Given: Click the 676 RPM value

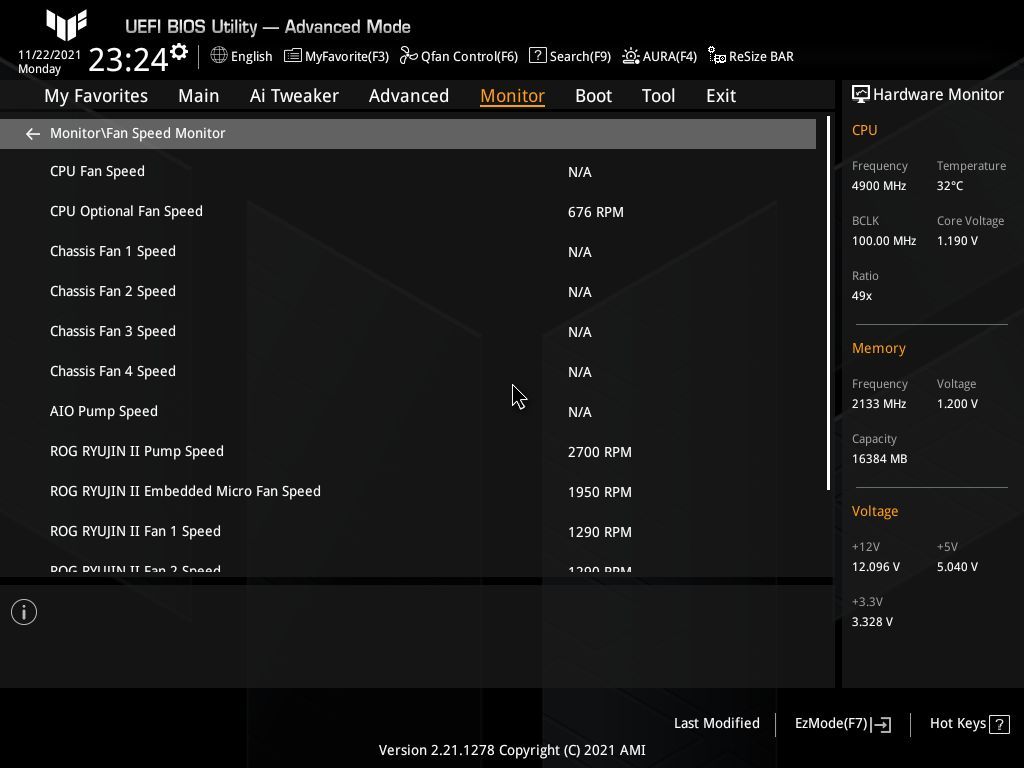Looking at the screenshot, I should 596,212.
